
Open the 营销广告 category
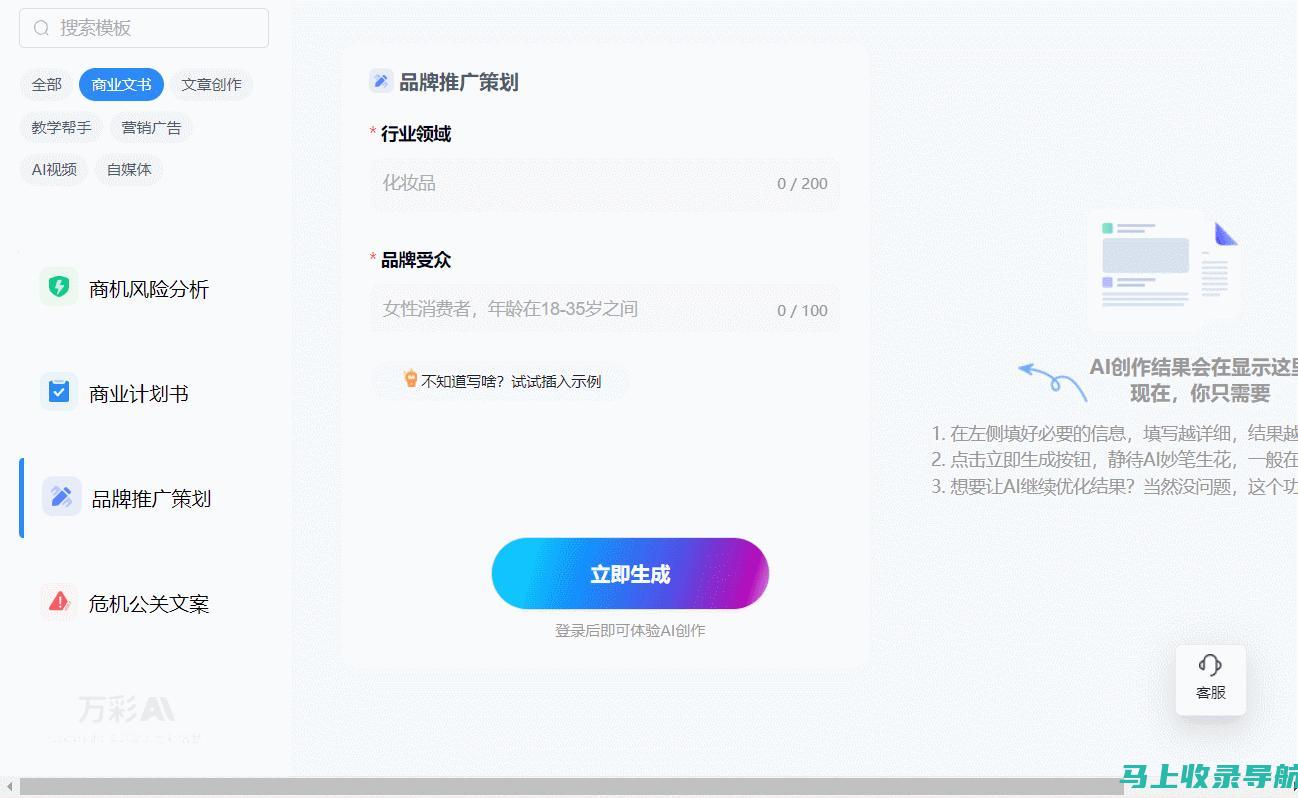point(151,128)
